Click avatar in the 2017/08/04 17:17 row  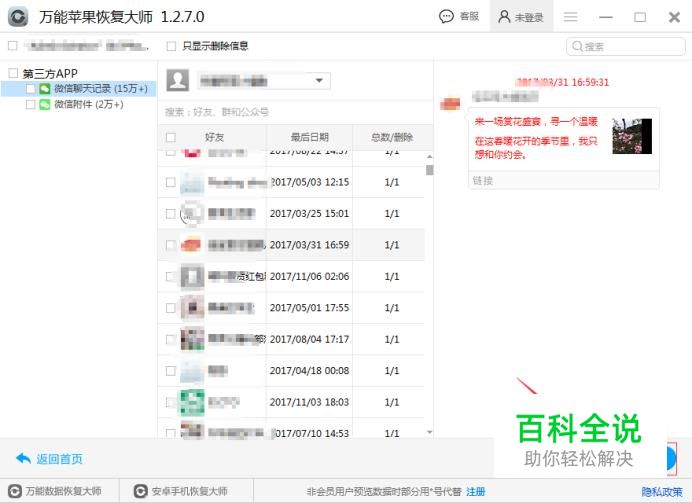click(x=192, y=339)
